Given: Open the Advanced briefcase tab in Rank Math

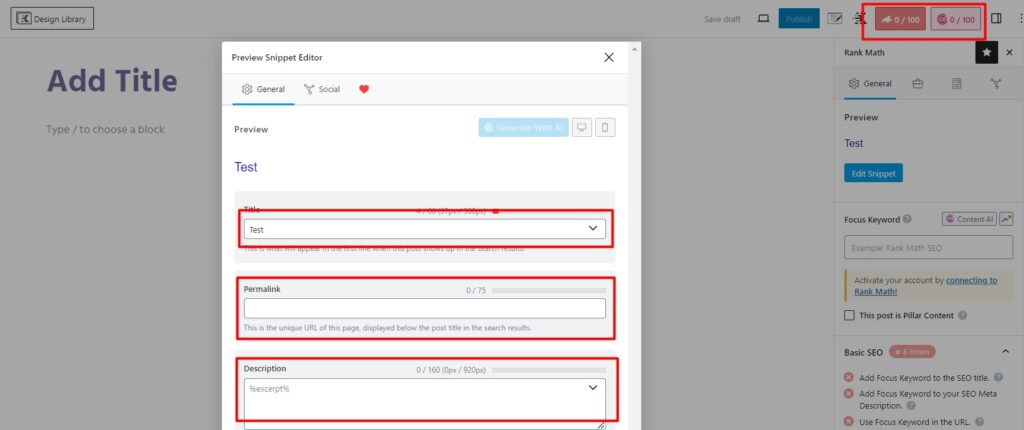Looking at the screenshot, I should click(x=918, y=84).
